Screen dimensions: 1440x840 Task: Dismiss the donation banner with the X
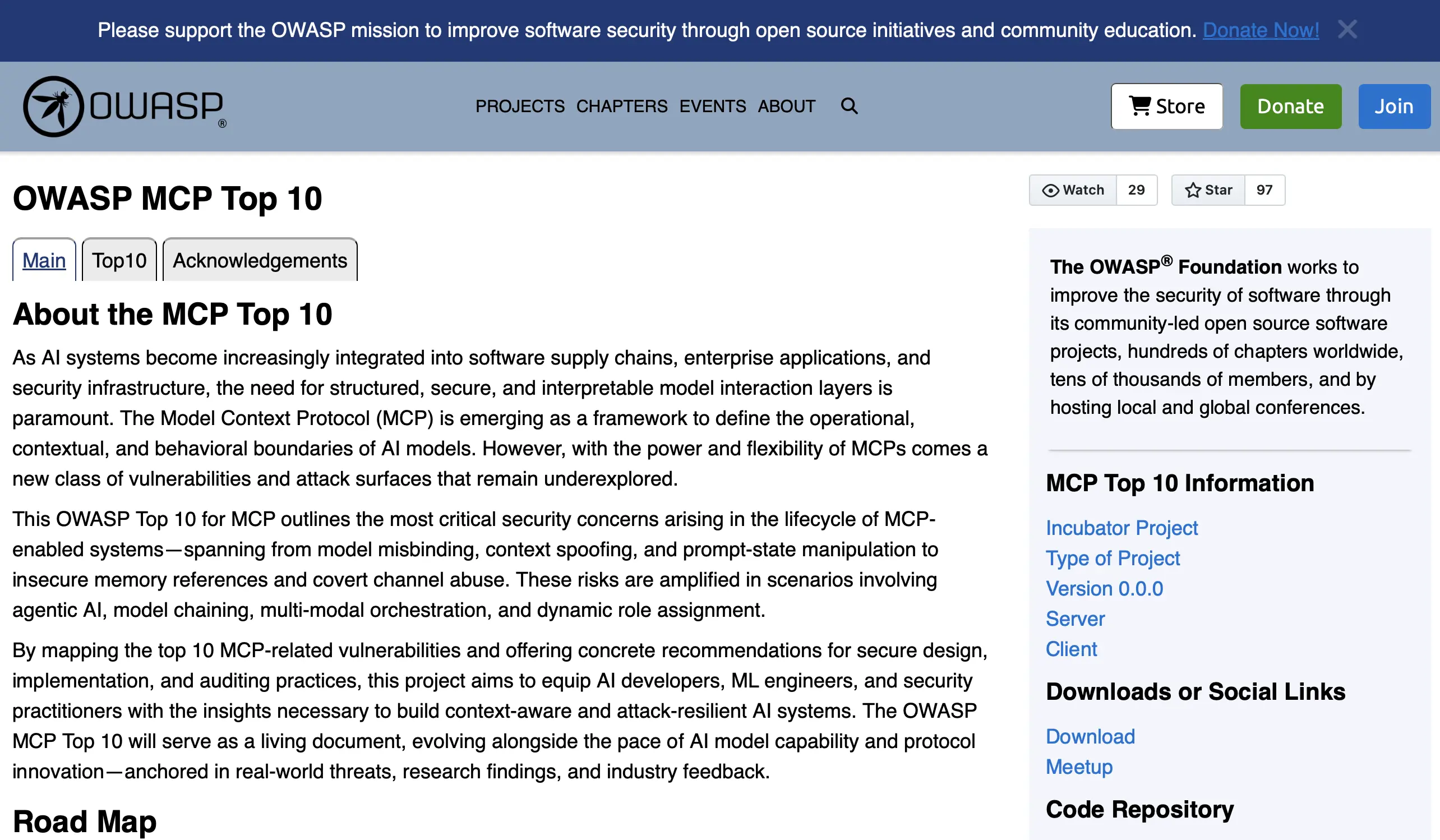(x=1347, y=30)
